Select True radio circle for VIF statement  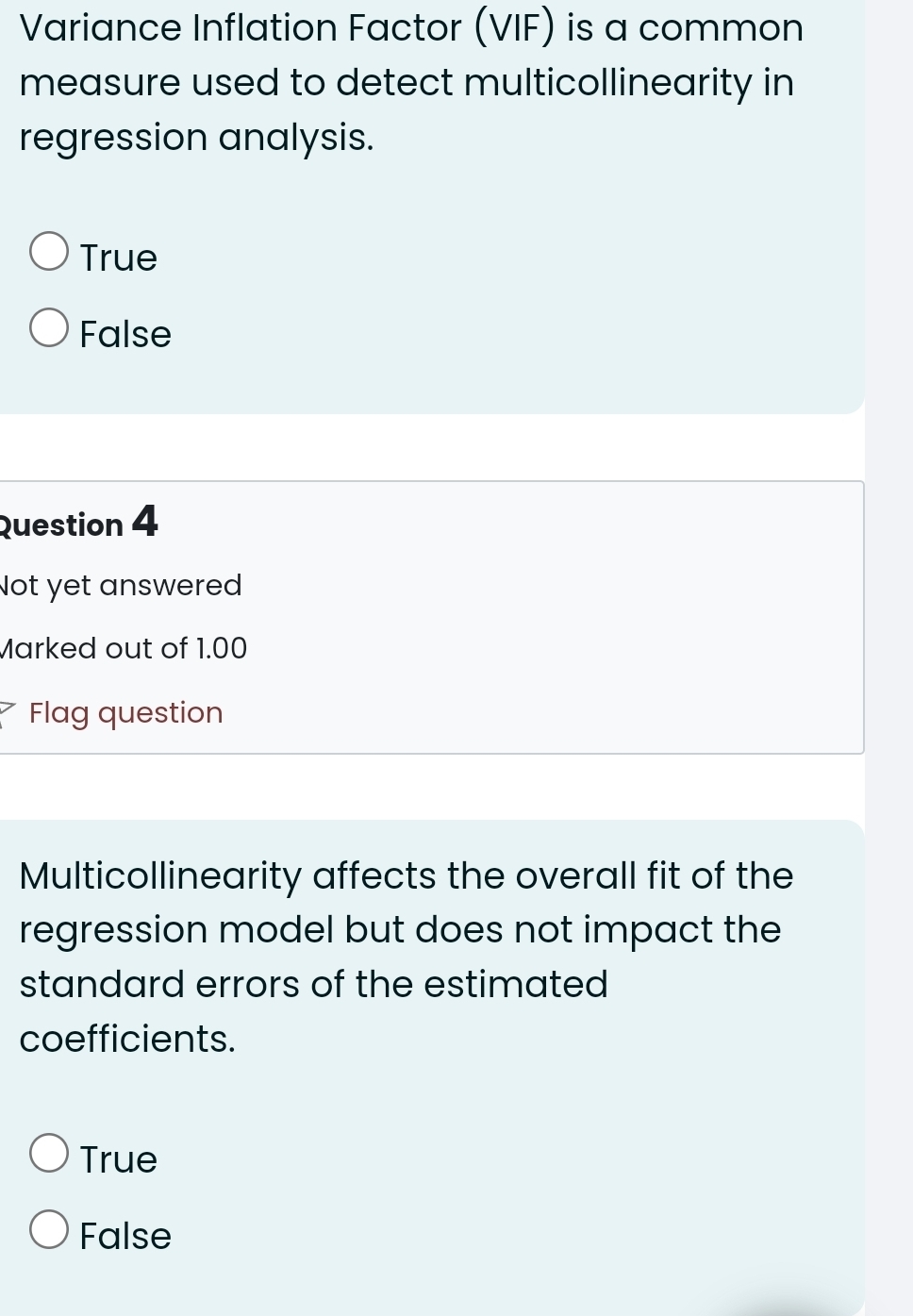pyautogui.click(x=49, y=252)
